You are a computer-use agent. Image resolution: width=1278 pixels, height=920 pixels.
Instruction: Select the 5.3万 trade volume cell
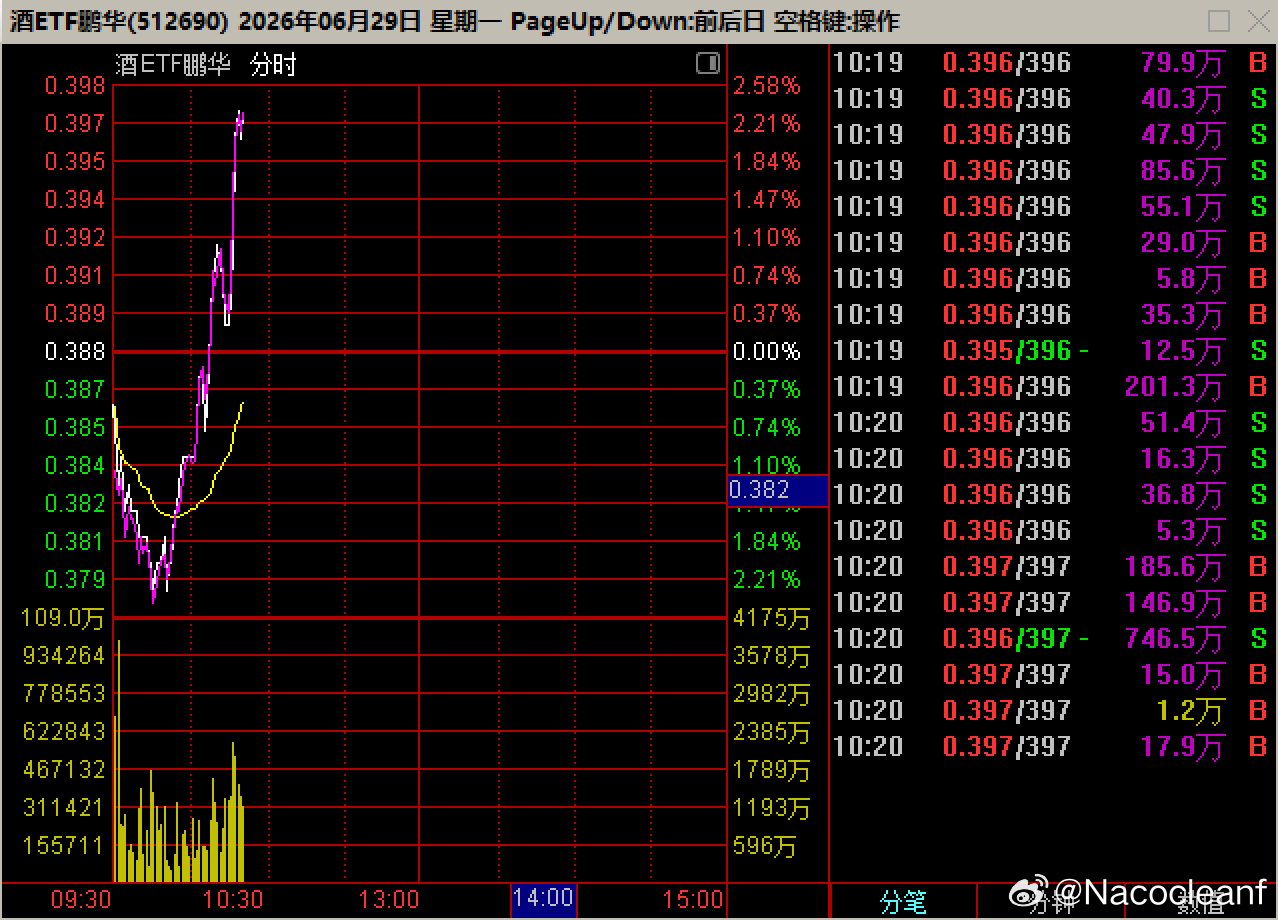1190,531
